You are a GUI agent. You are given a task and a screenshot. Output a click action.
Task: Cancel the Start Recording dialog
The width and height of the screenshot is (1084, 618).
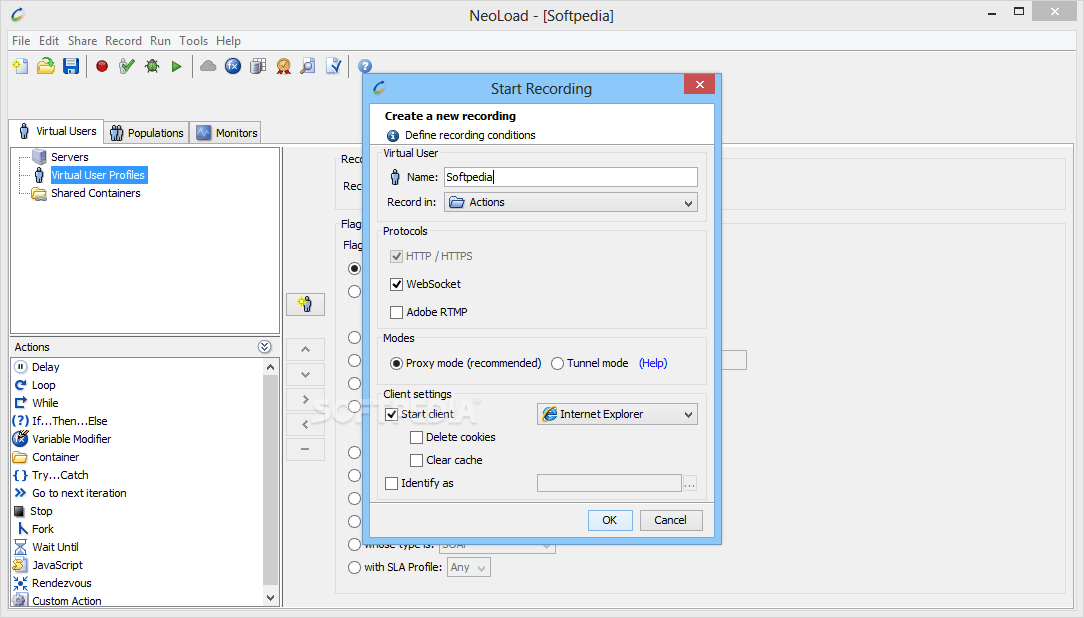[671, 521]
